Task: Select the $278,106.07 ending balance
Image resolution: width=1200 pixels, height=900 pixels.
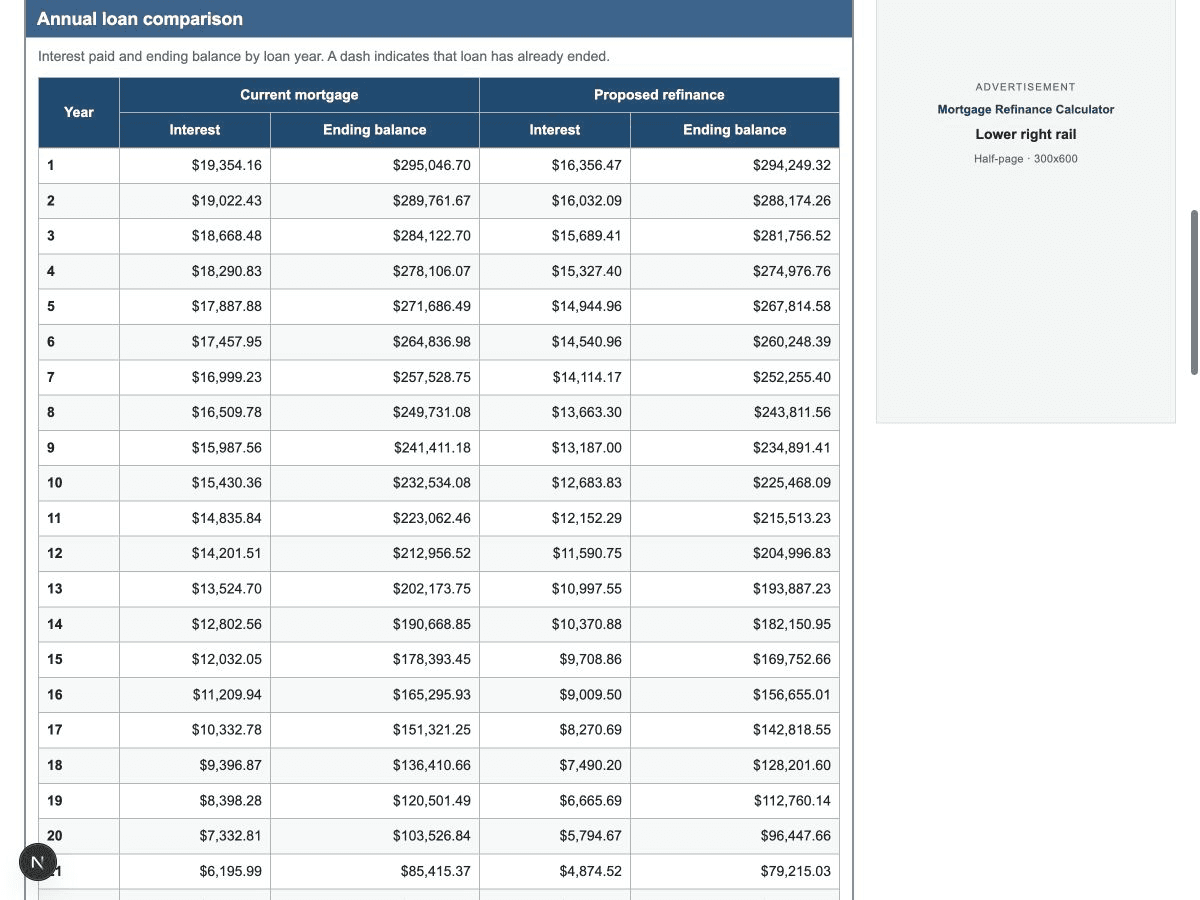Action: [375, 271]
